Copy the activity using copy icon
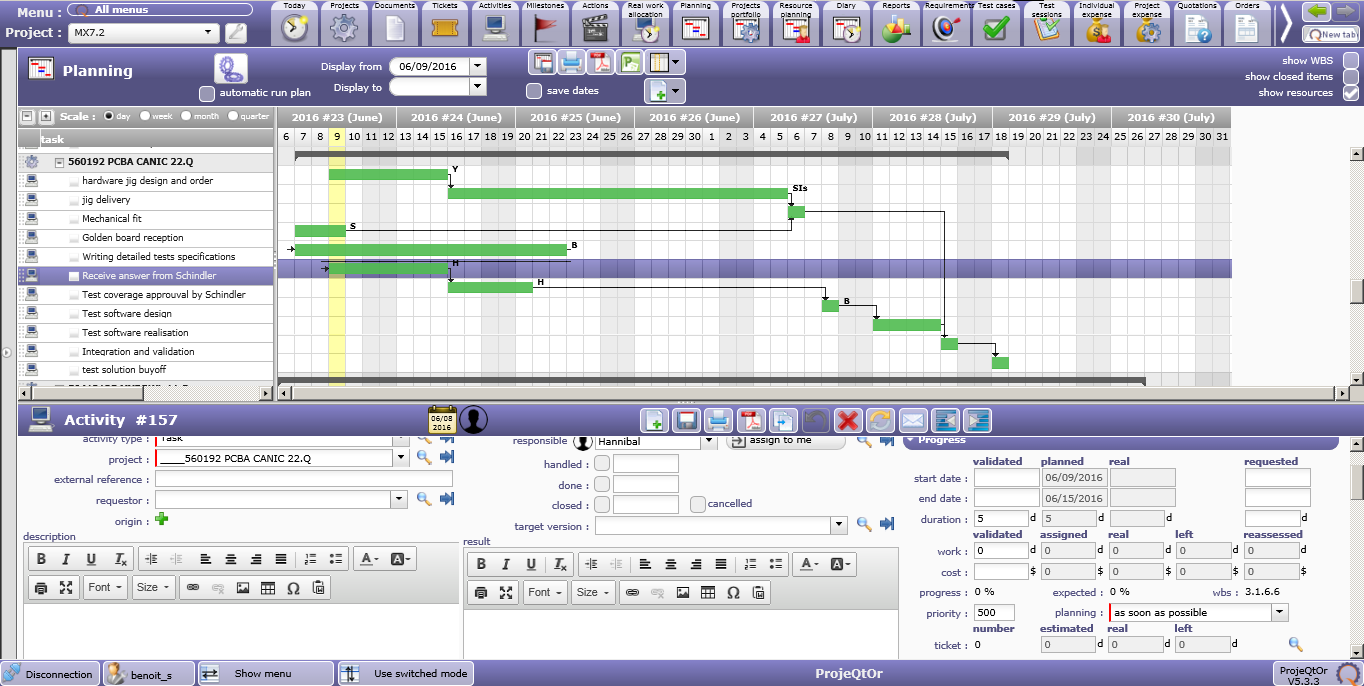The width and height of the screenshot is (1364, 686). click(x=784, y=420)
